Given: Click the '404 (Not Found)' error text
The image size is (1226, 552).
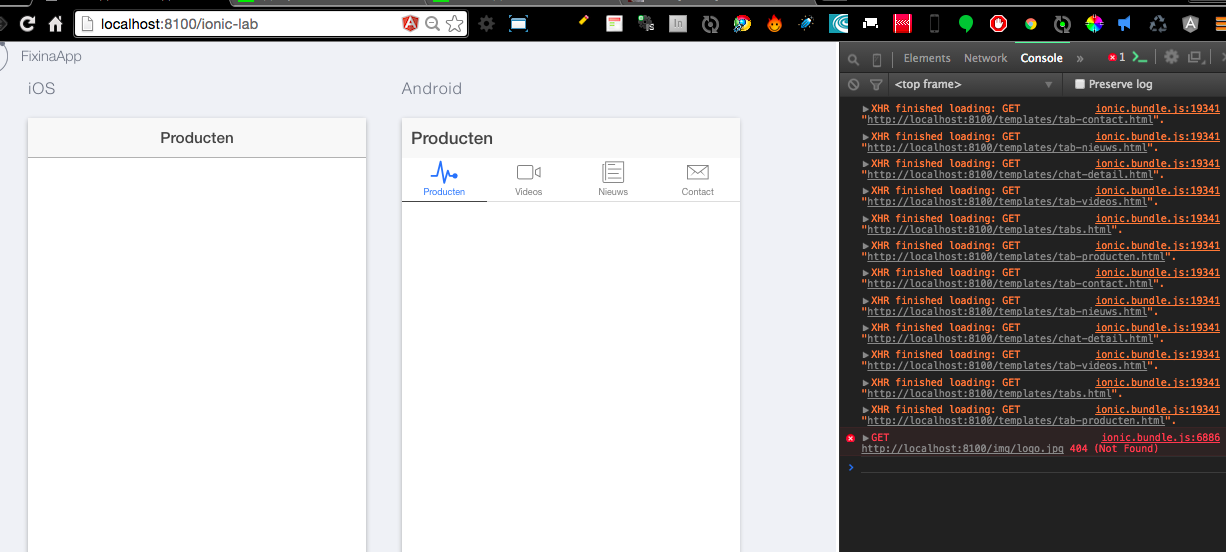Looking at the screenshot, I should pos(1114,449).
